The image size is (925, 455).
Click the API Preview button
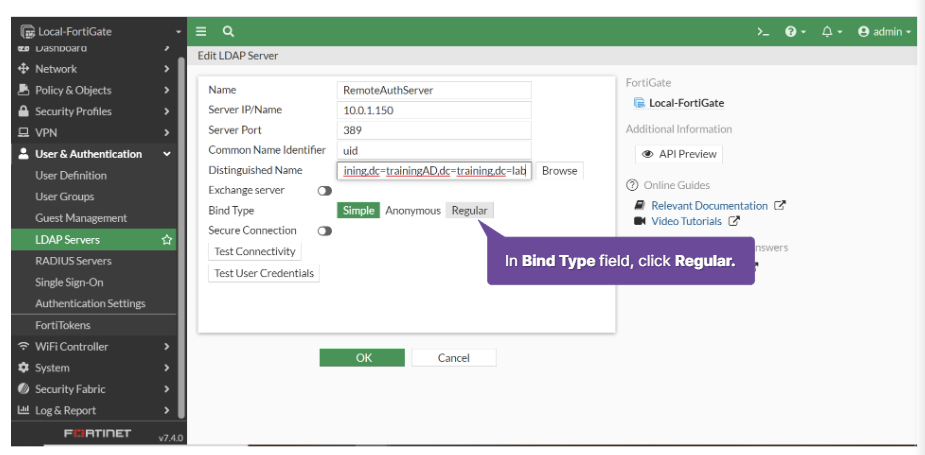tap(678, 154)
